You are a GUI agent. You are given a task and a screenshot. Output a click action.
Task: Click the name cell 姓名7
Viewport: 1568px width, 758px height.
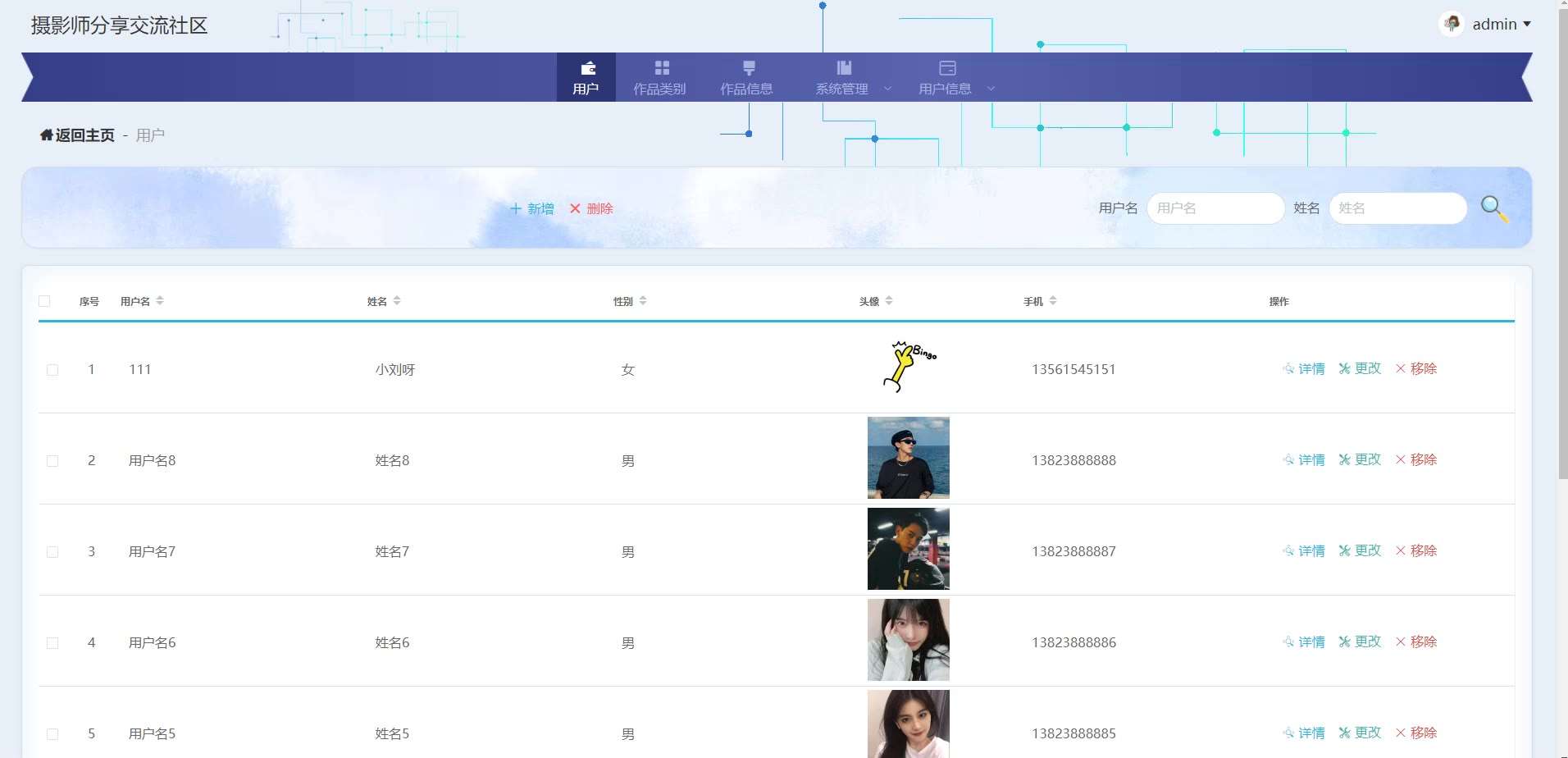click(392, 551)
